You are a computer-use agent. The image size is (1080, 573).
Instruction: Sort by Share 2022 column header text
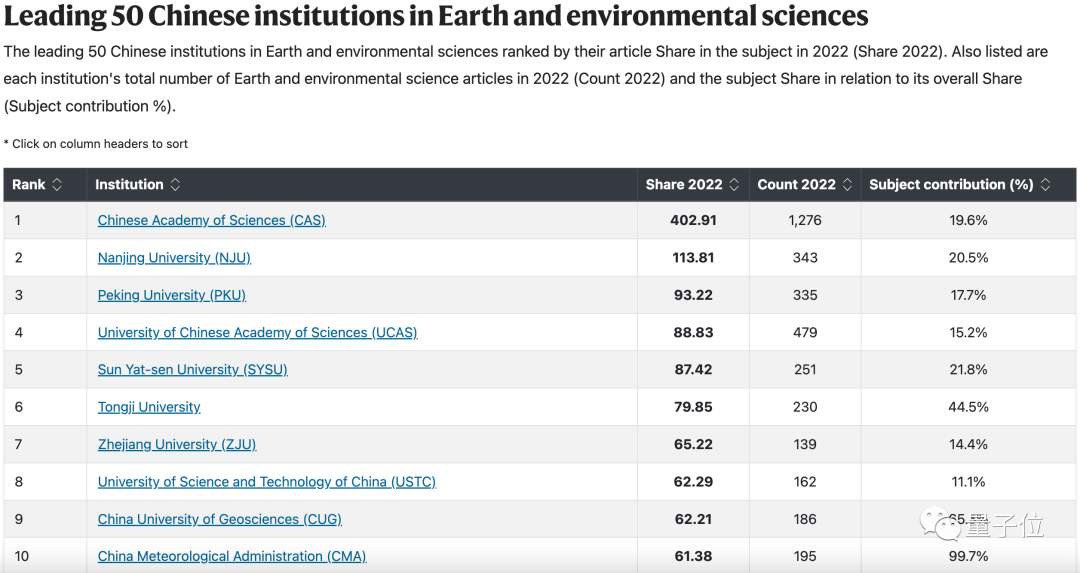pyautogui.click(x=684, y=185)
